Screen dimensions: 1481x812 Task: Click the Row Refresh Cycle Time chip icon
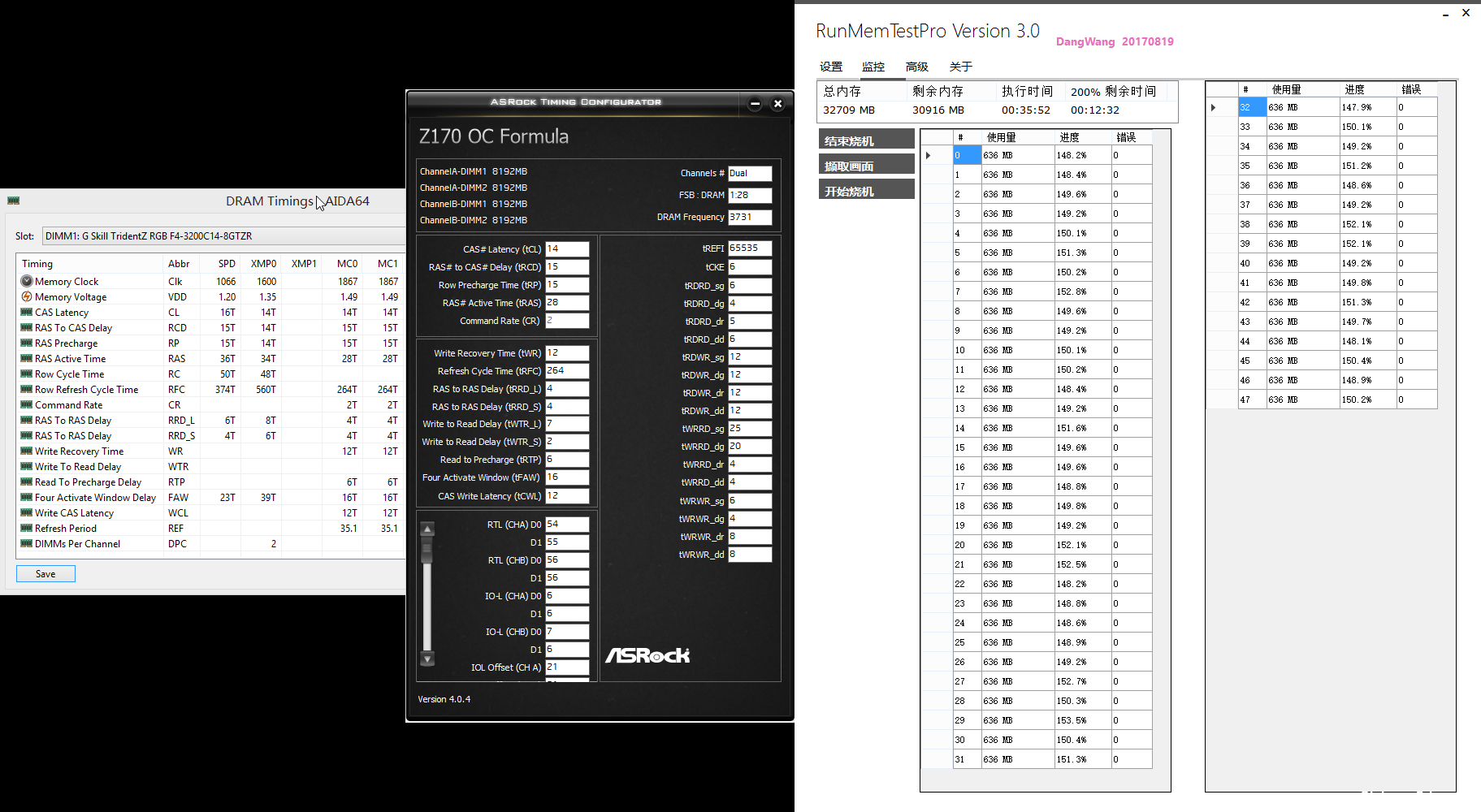pos(27,389)
